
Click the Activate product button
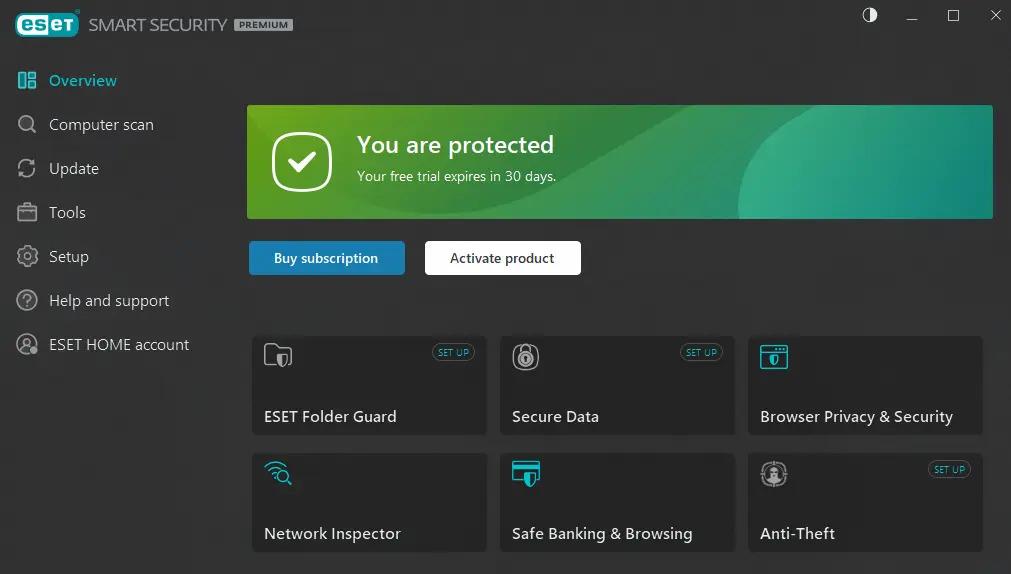coord(503,258)
